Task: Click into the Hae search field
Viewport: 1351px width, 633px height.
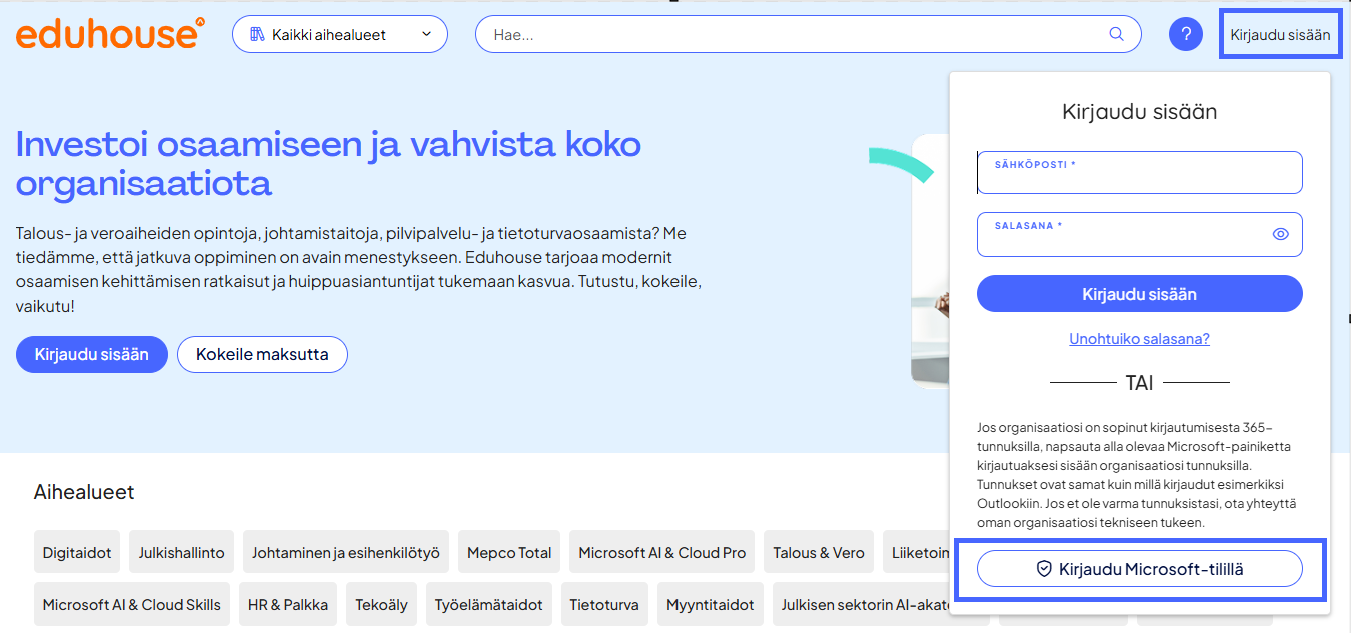Action: click(x=808, y=34)
